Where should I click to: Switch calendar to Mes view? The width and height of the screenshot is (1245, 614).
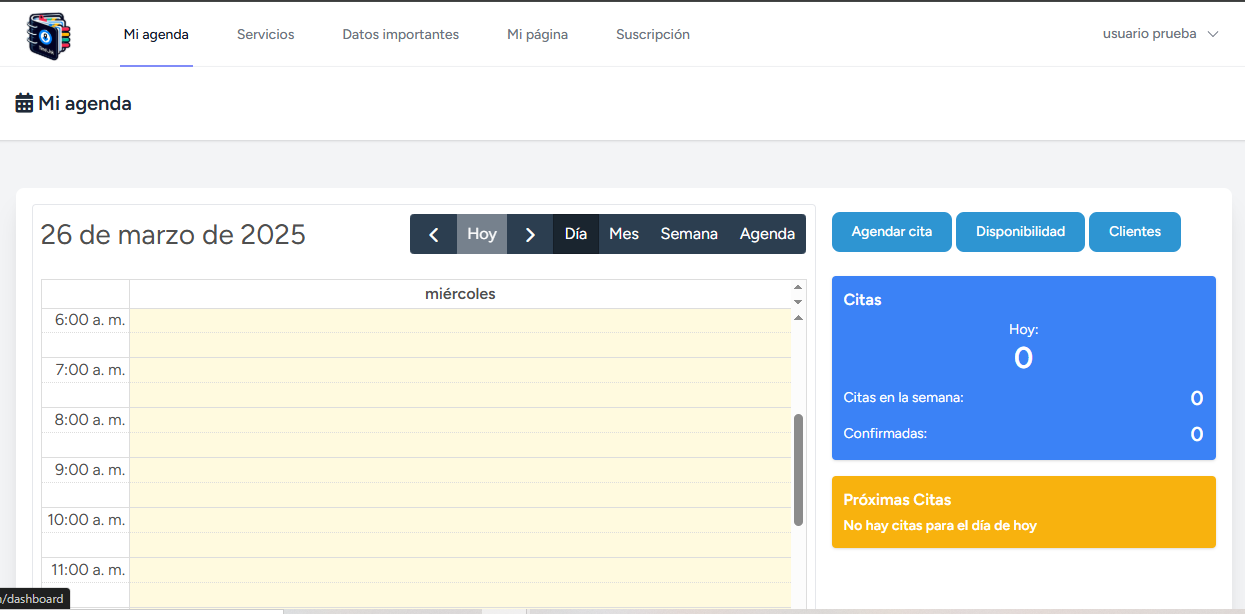coord(624,234)
